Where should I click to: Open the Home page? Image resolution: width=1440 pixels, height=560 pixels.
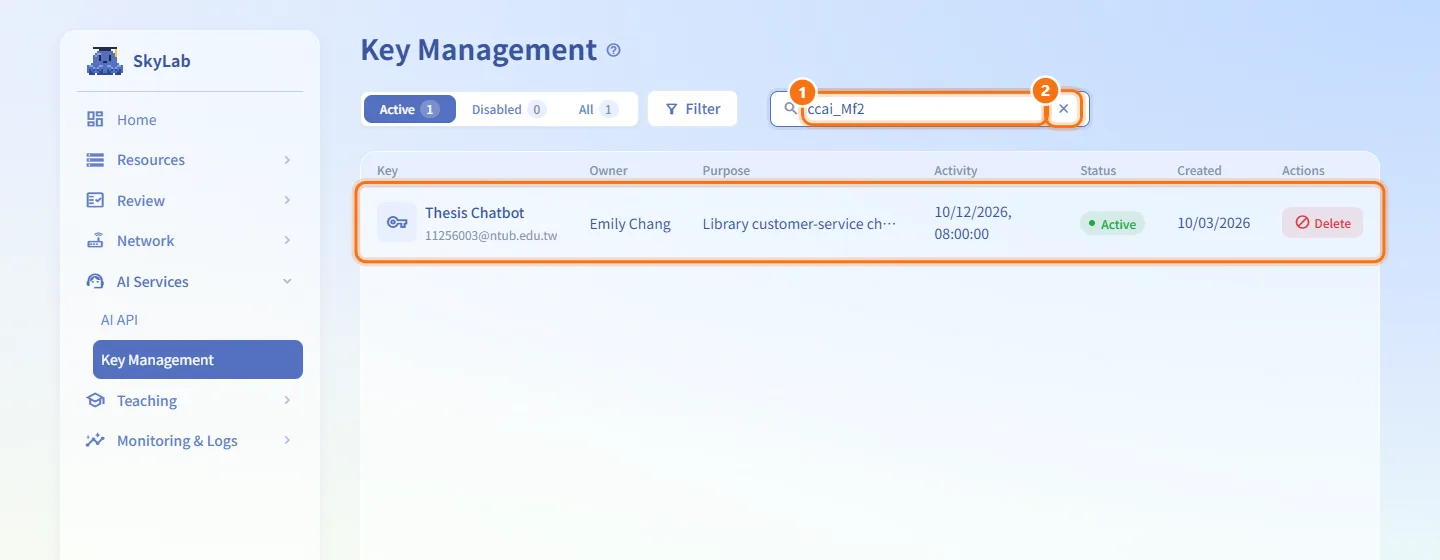[190, 120]
